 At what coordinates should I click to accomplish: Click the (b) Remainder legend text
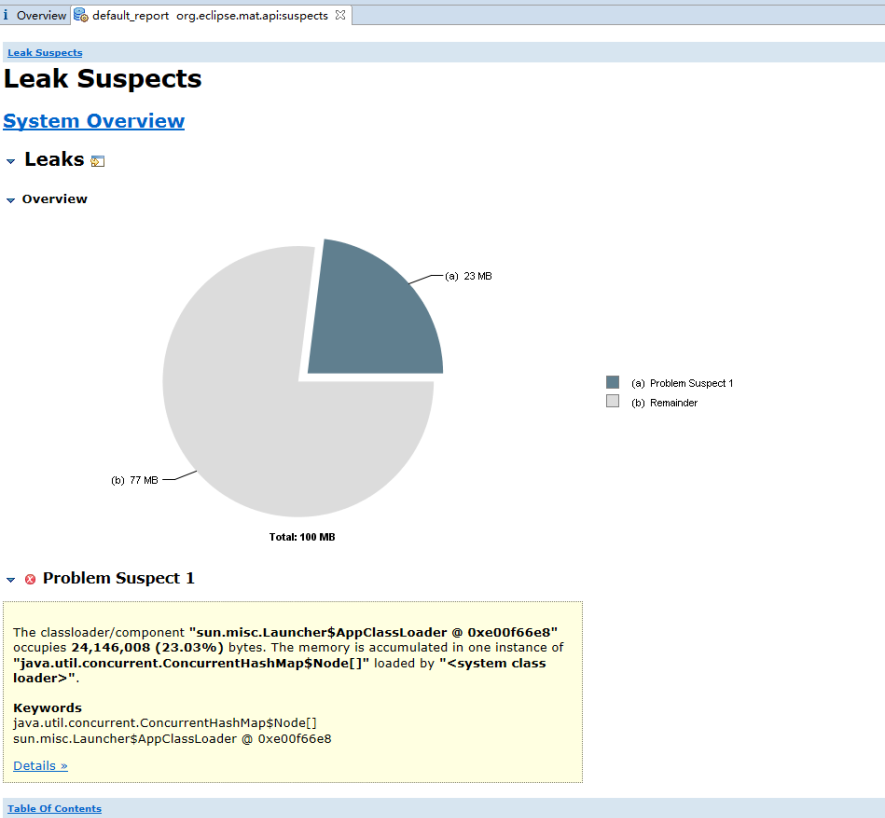[x=664, y=403]
